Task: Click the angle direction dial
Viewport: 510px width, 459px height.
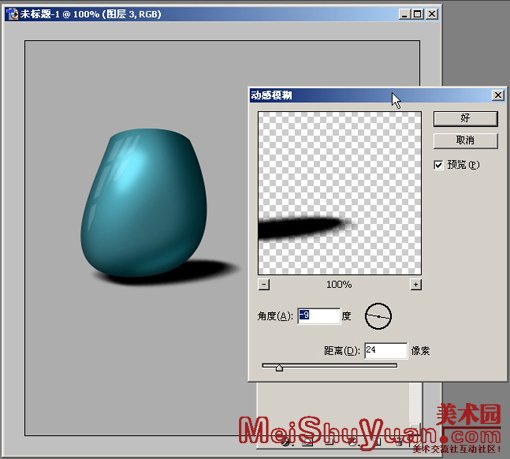Action: click(x=378, y=316)
